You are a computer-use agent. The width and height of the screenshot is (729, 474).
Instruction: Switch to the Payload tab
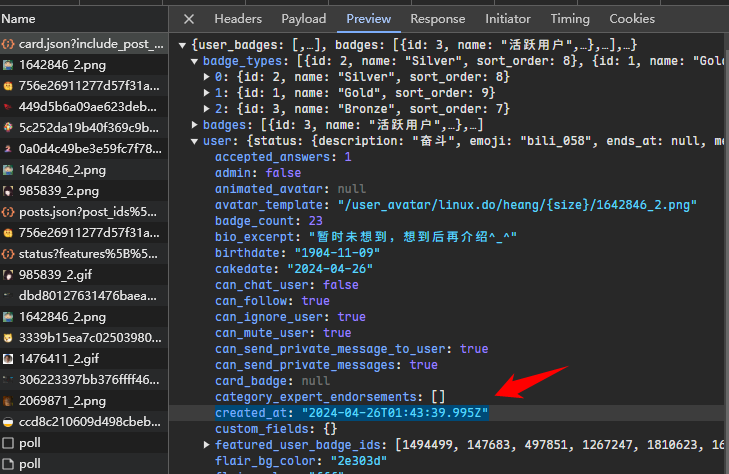(304, 19)
